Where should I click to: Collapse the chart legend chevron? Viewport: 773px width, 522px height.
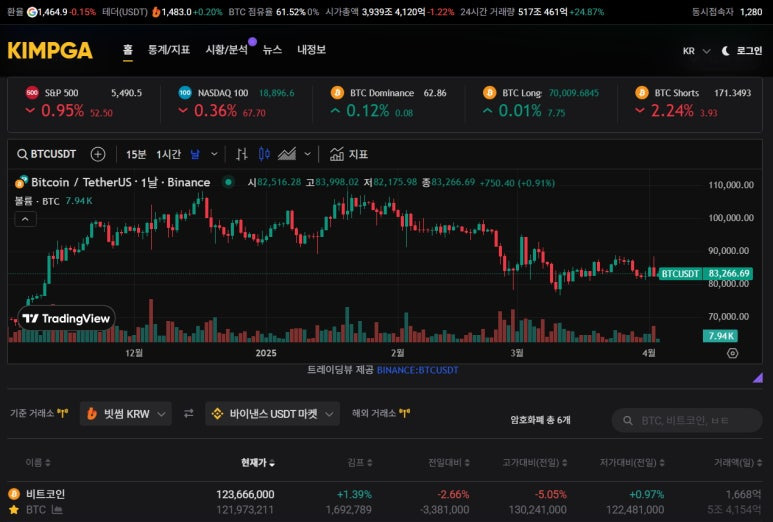[x=26, y=219]
